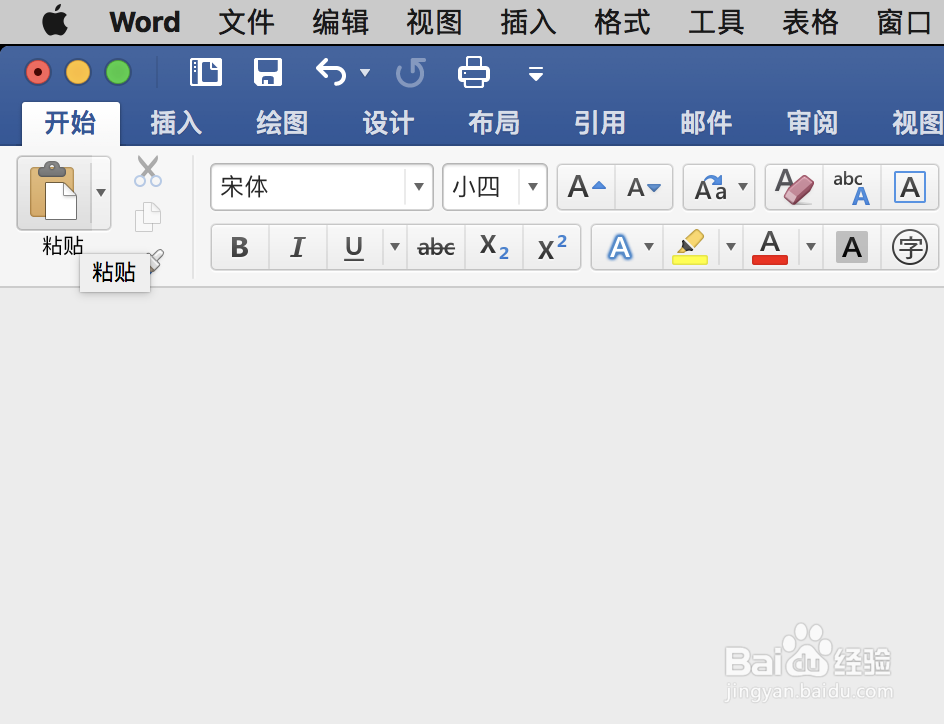Open the 工具 menu

[716, 22]
